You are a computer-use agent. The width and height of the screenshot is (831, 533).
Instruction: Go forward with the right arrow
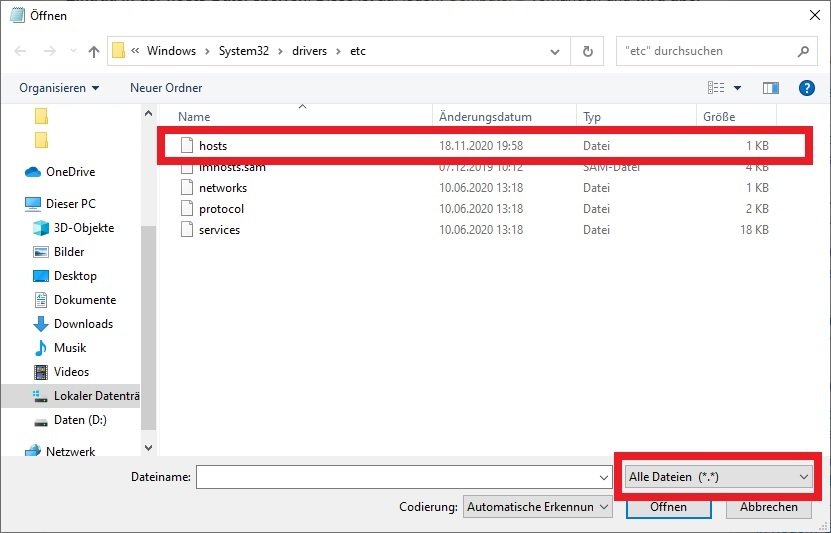49,51
